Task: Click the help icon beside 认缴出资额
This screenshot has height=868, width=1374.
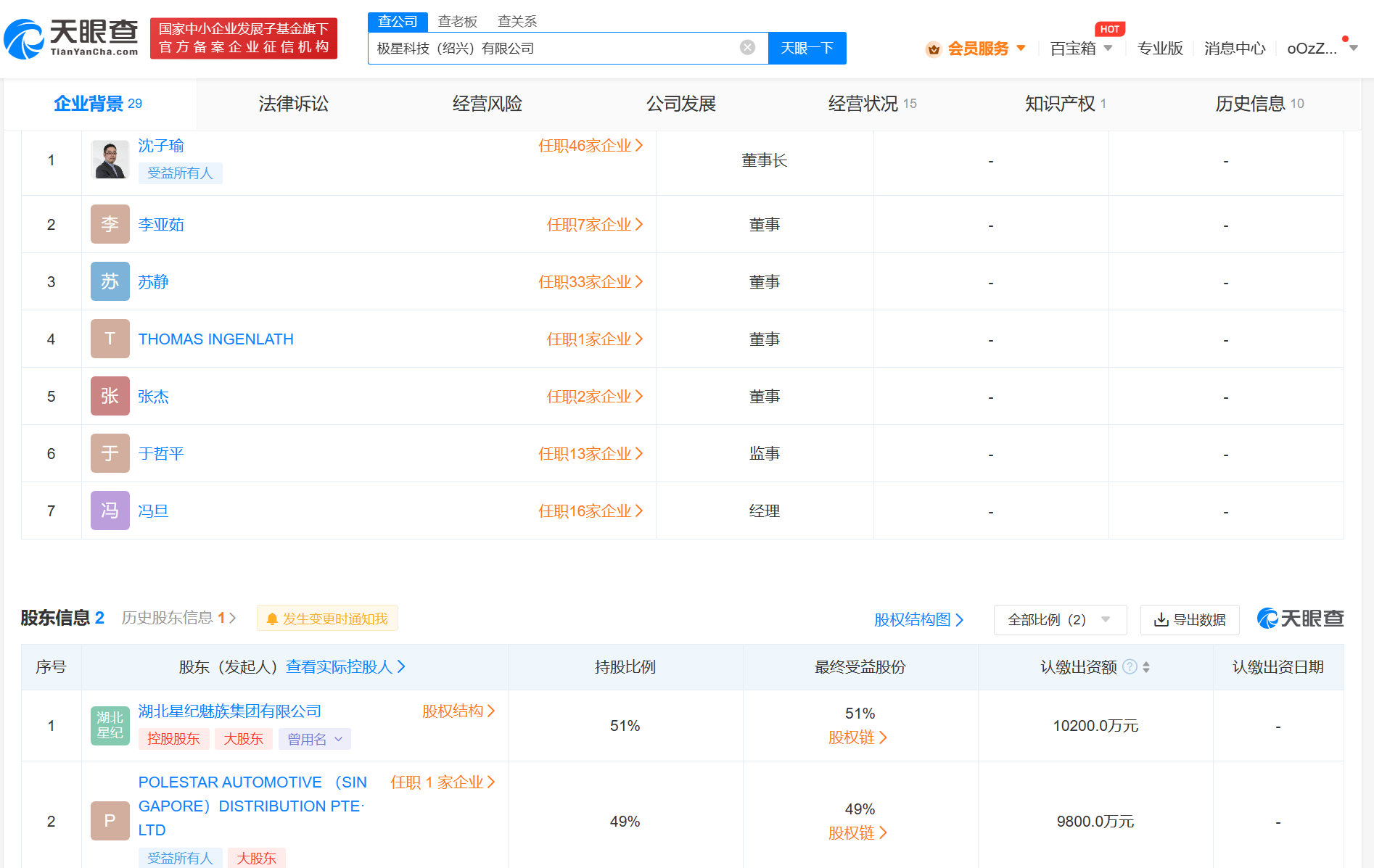Action: 1130,667
